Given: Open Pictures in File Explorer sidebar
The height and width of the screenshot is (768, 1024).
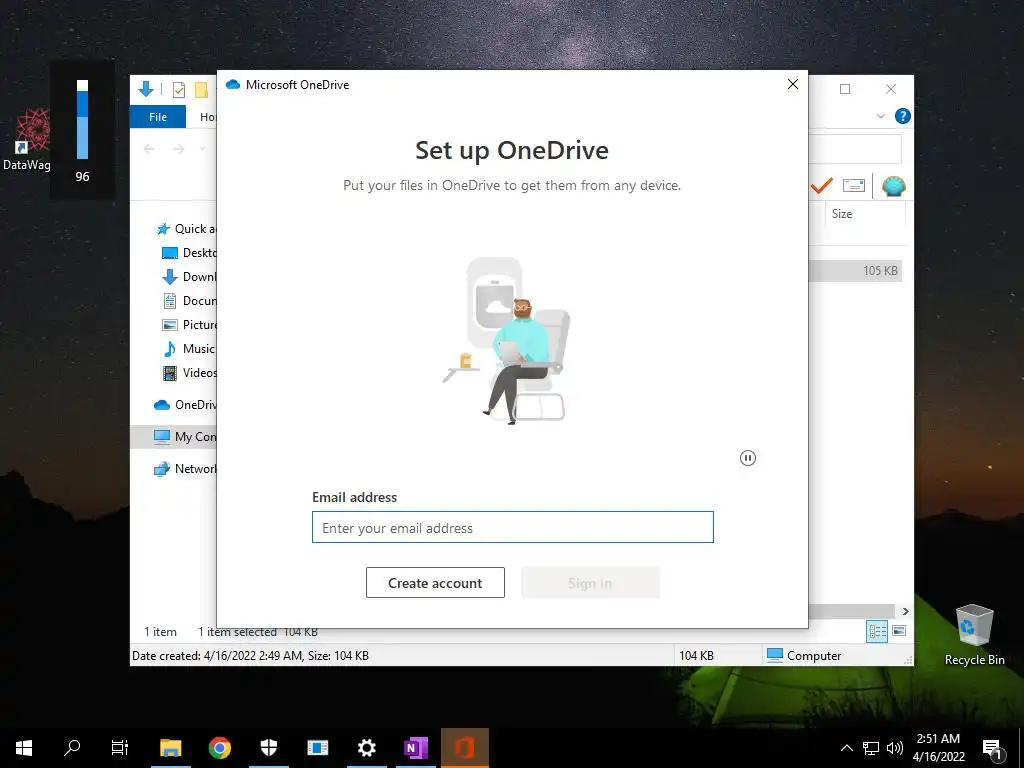Looking at the screenshot, I should [189, 325].
